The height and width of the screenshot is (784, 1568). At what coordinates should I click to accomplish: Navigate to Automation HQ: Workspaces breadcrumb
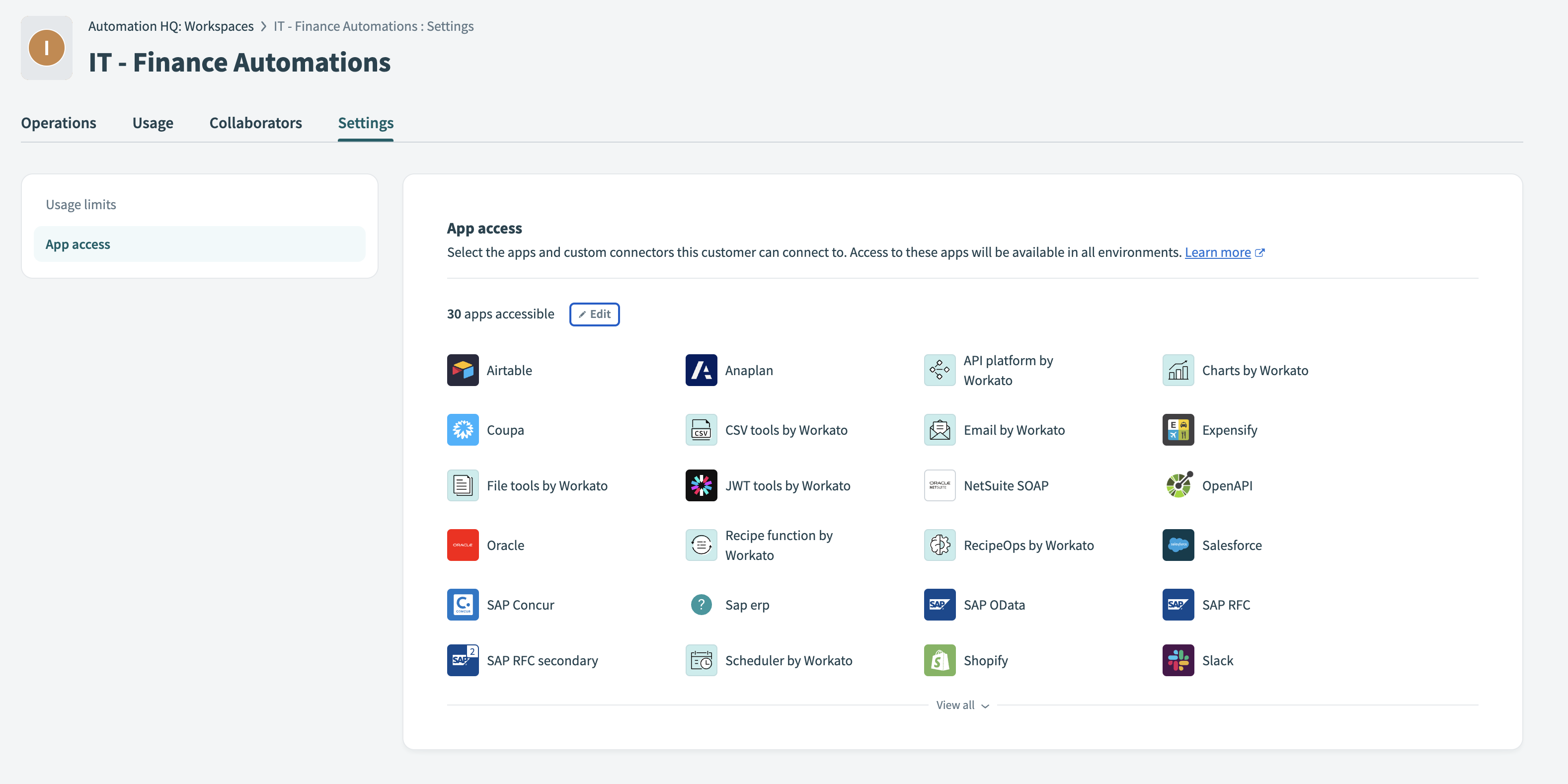click(x=170, y=26)
